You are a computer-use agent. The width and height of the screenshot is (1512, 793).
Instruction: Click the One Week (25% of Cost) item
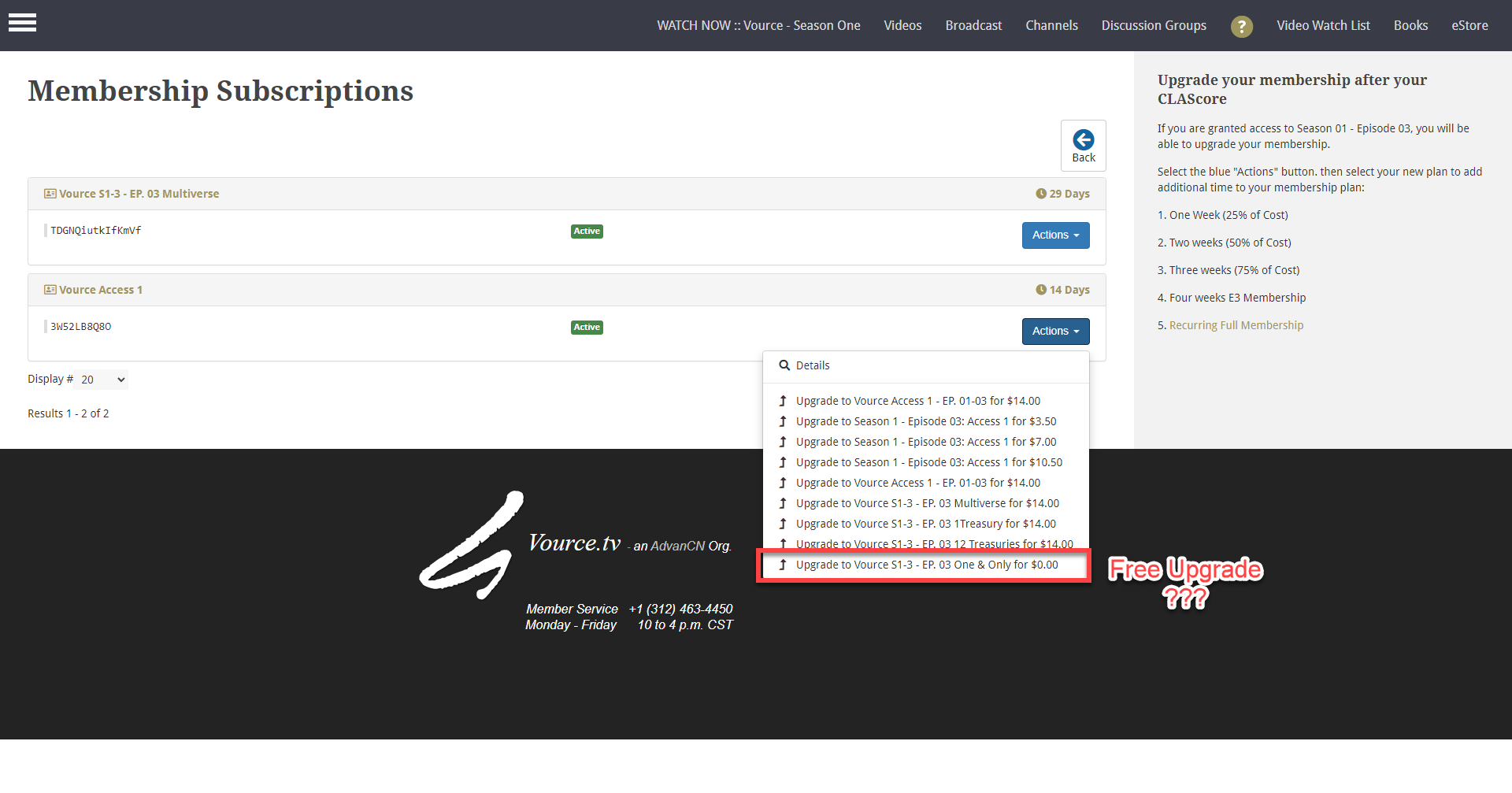tap(1228, 215)
